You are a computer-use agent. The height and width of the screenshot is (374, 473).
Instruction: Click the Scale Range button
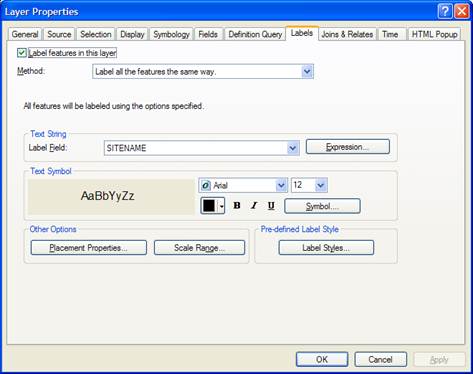click(x=199, y=248)
